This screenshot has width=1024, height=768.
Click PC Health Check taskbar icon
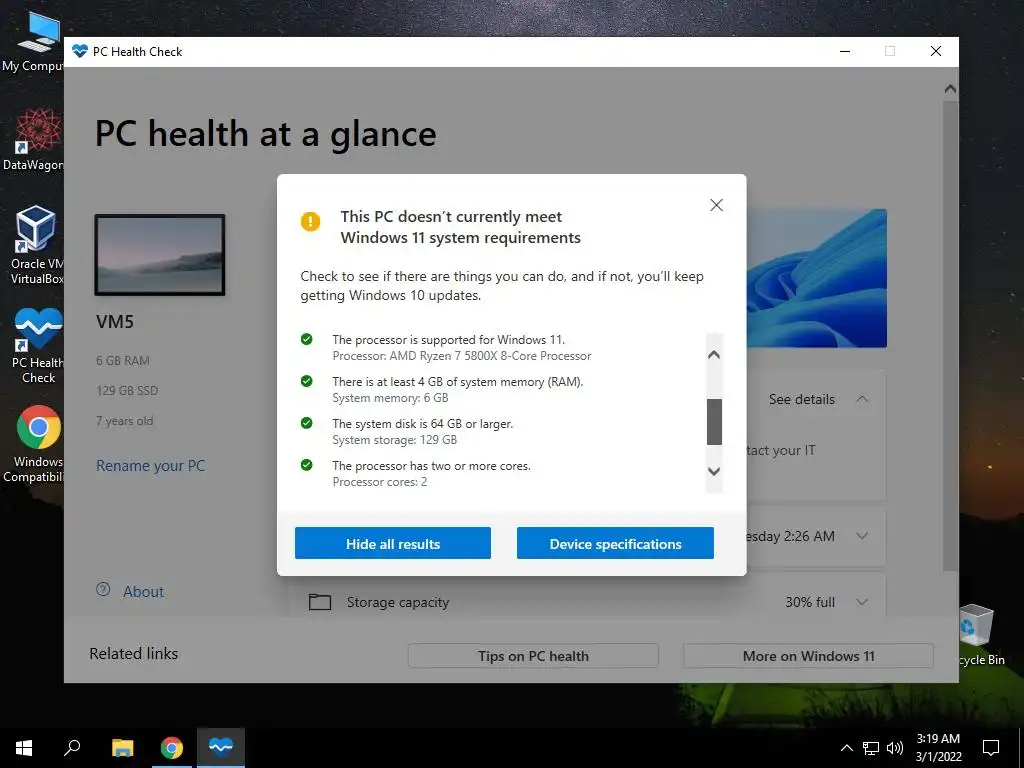(221, 748)
